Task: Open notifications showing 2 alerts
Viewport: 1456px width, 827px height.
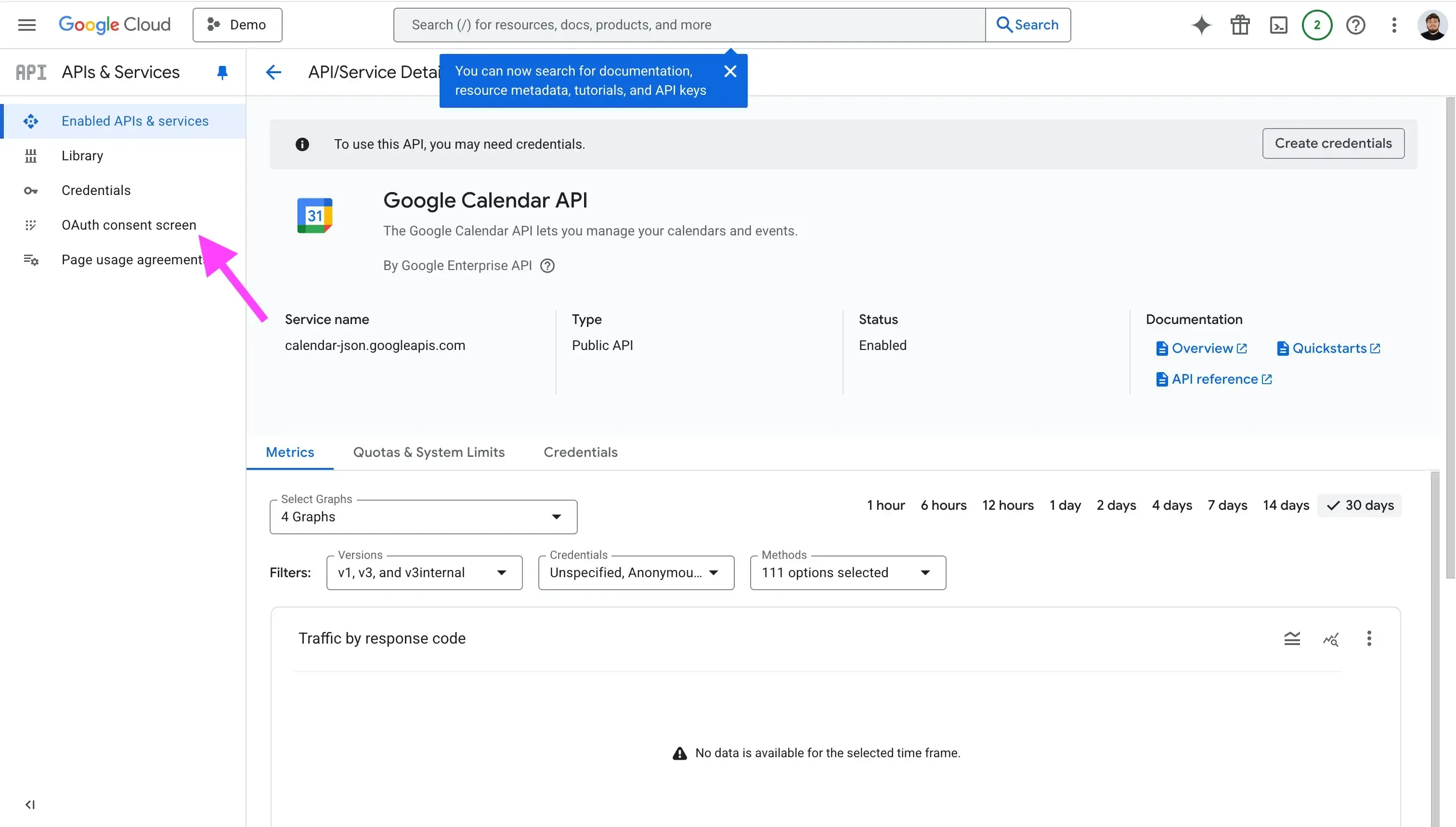Action: pyautogui.click(x=1317, y=25)
